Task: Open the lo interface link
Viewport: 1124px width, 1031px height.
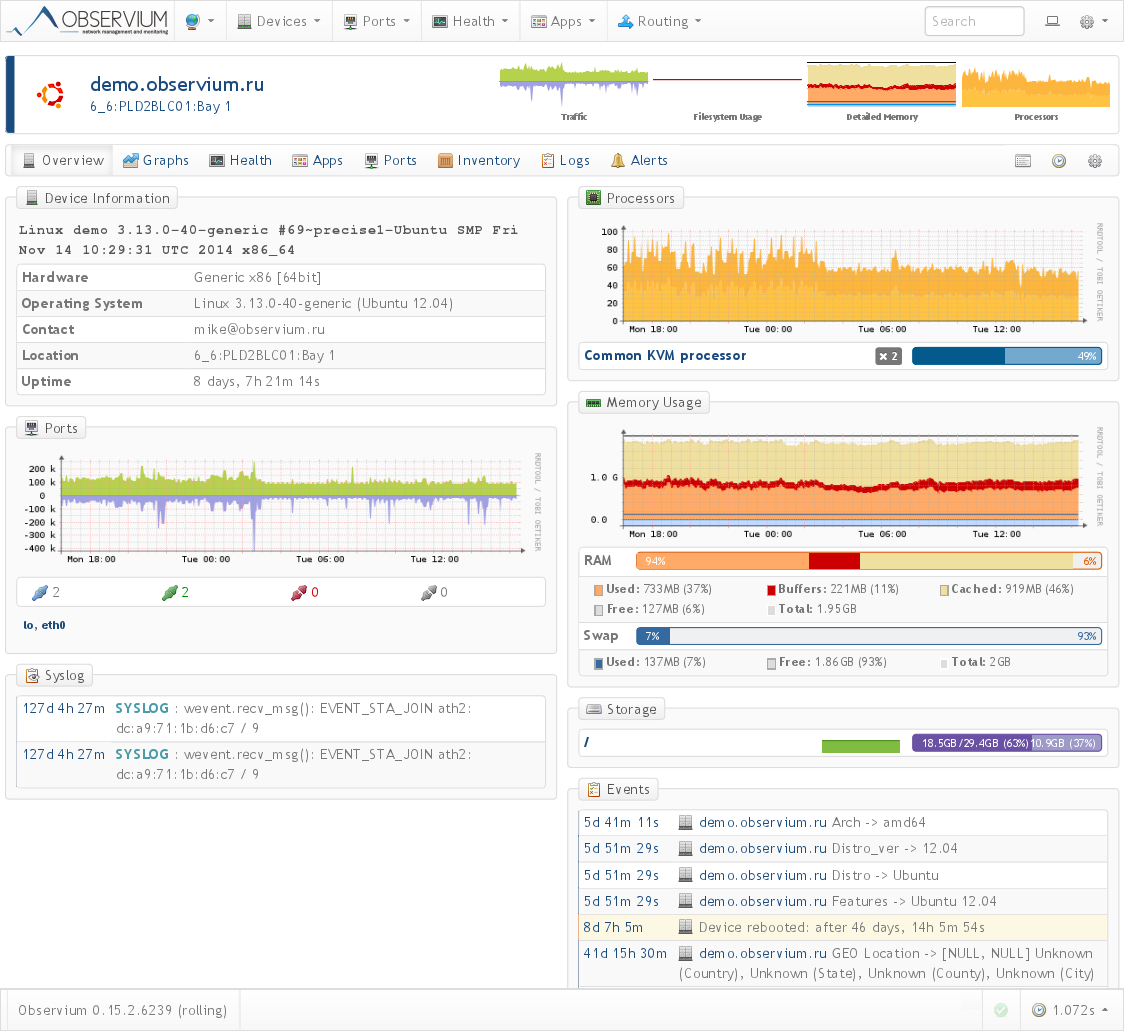Action: point(28,625)
